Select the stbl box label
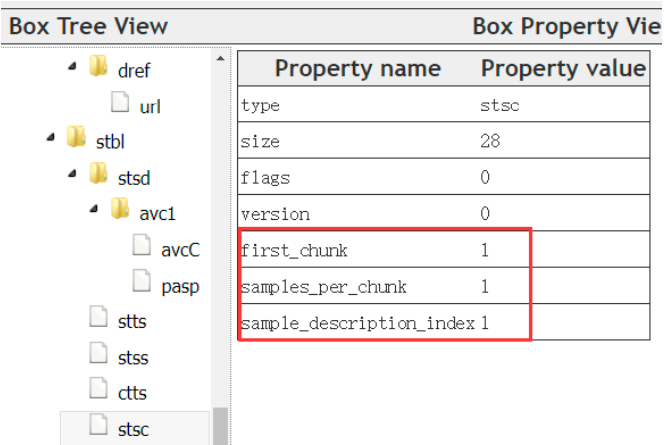This screenshot has width=664, height=445. [x=110, y=142]
